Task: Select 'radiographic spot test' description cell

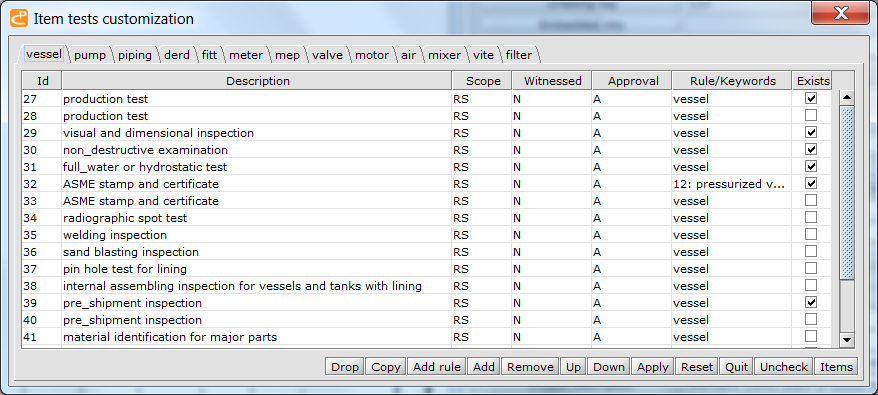Action: (x=257, y=217)
